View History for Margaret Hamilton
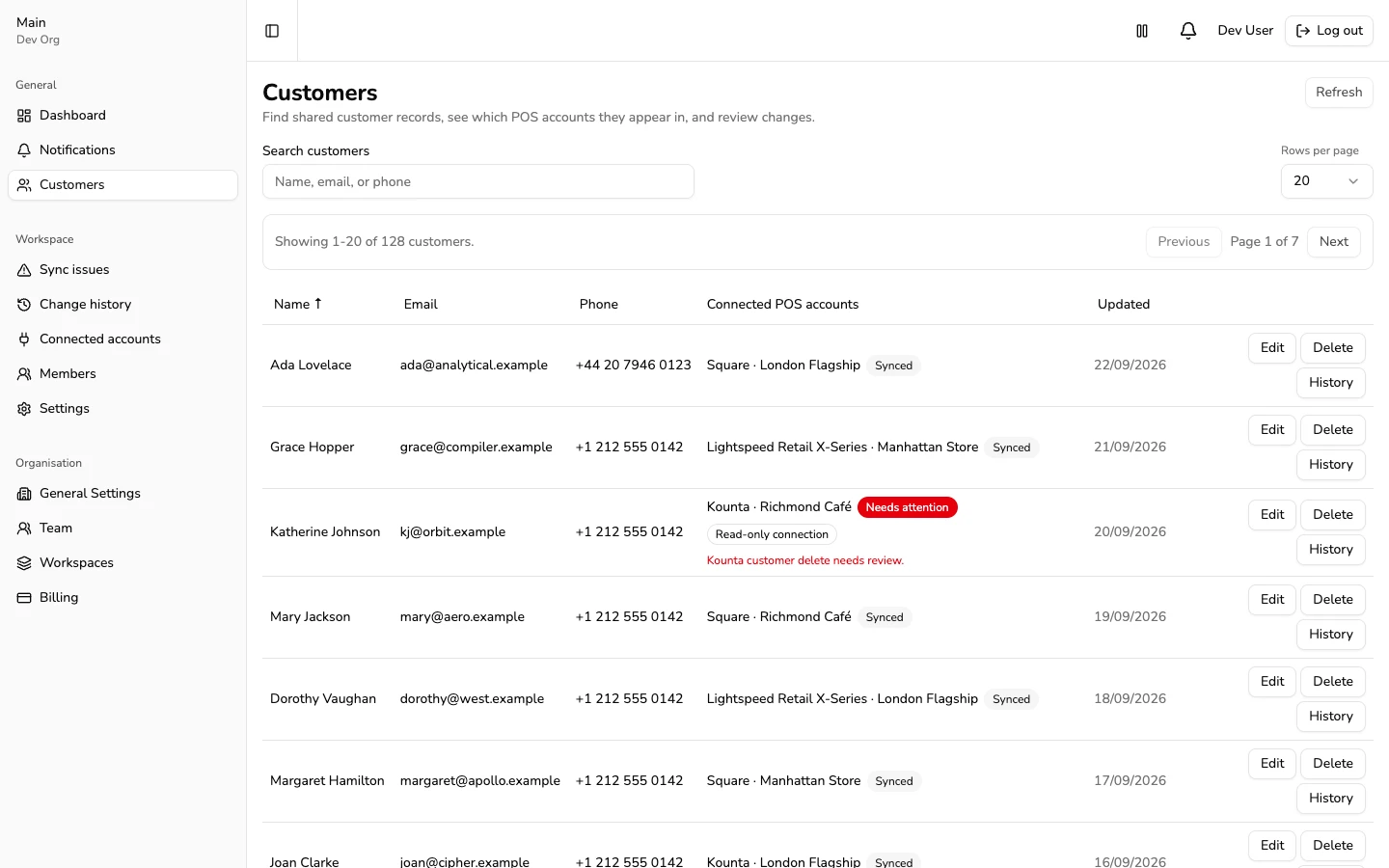 (1331, 799)
